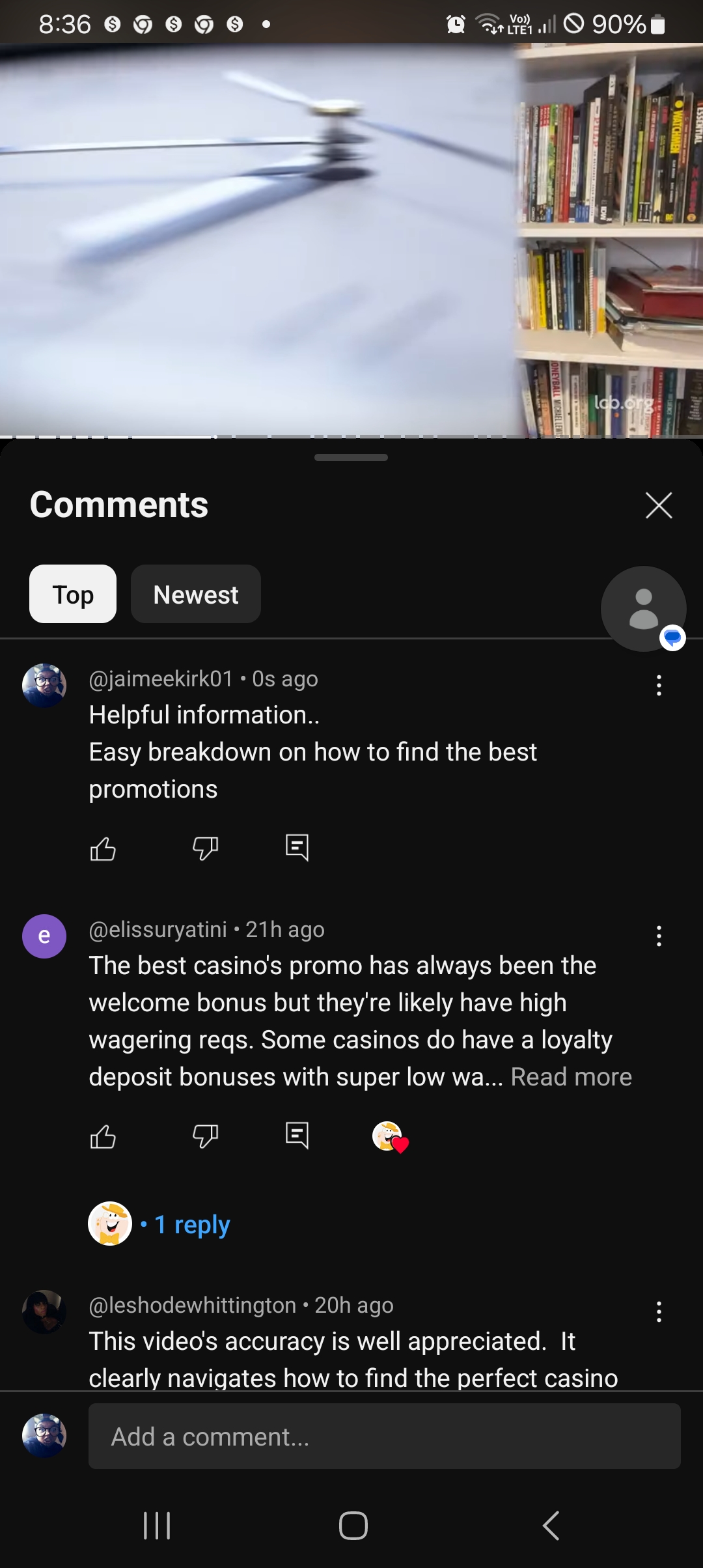Like the @jaimeekirk01 comment
Viewport: 703px width, 1568px height.
click(103, 848)
